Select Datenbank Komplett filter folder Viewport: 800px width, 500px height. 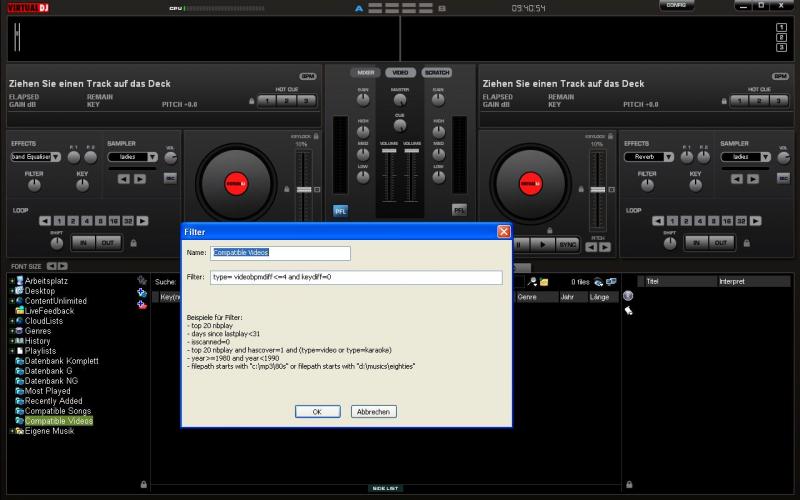tap(62, 361)
